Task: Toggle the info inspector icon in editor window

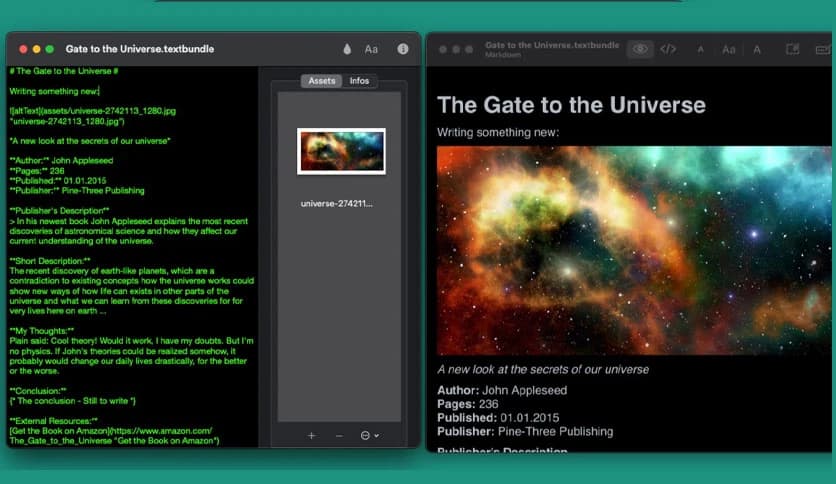Action: point(403,49)
